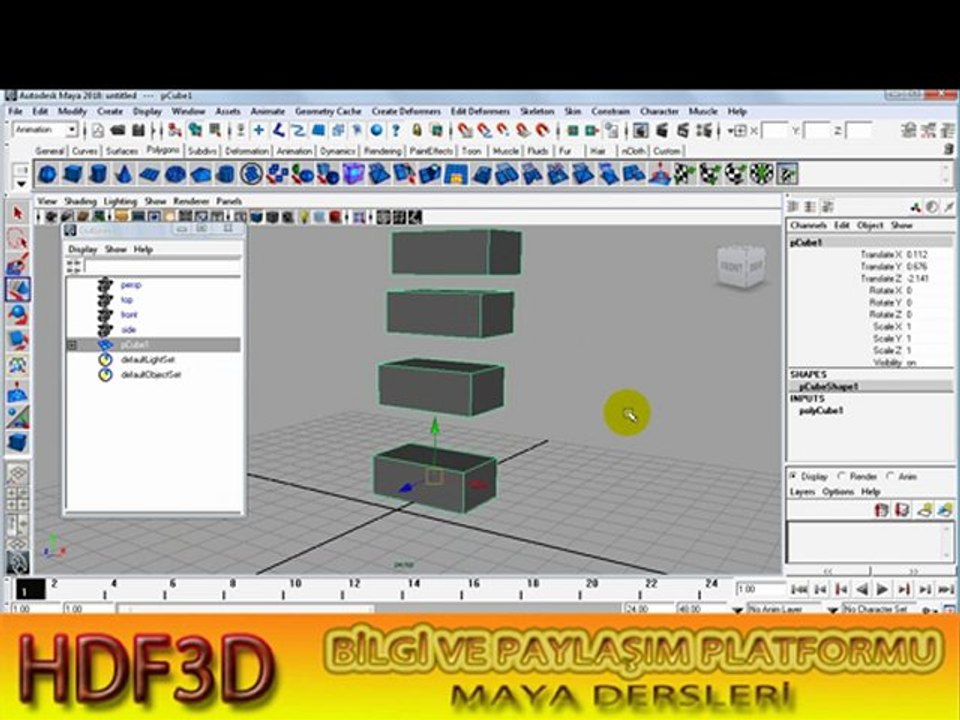Select the persp camera in Outliner
The image size is (960, 720).
tap(131, 285)
